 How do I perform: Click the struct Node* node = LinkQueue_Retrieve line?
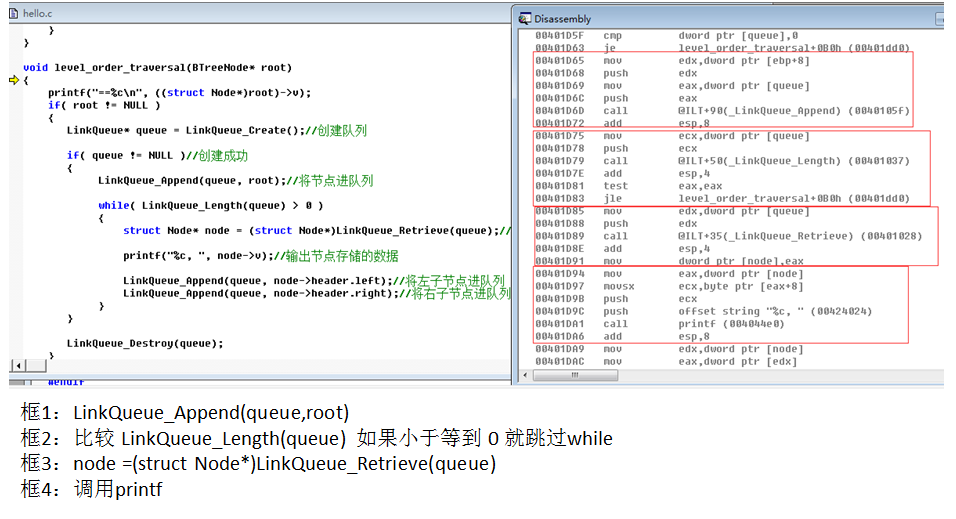click(x=317, y=231)
